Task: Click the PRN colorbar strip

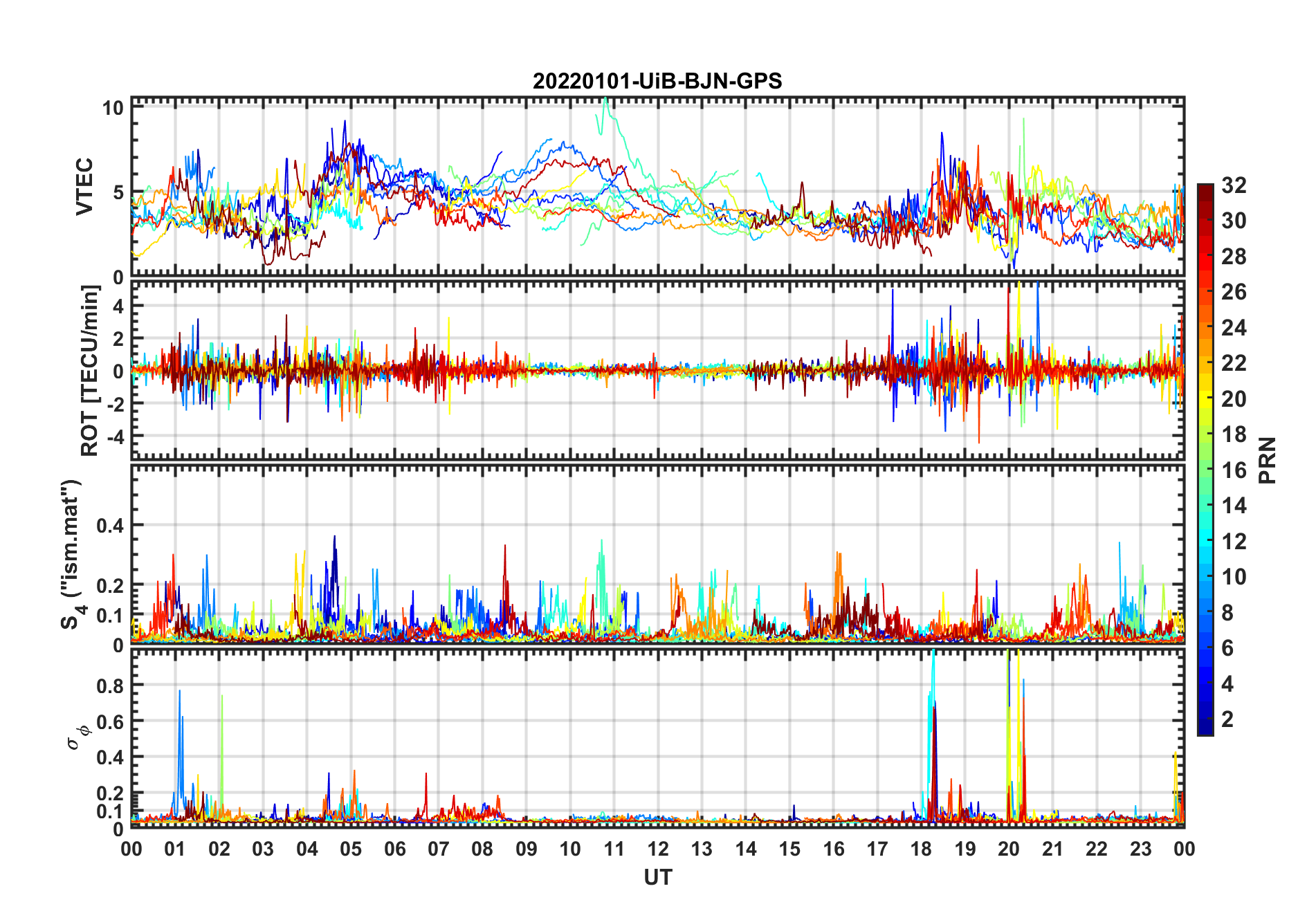Action: [x=1205, y=459]
